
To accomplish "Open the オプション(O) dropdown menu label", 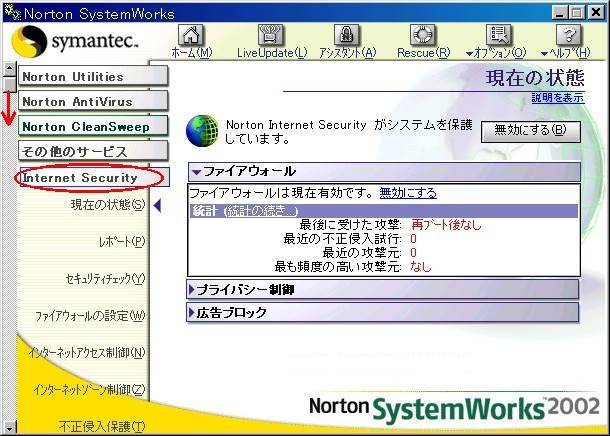I will [496, 53].
